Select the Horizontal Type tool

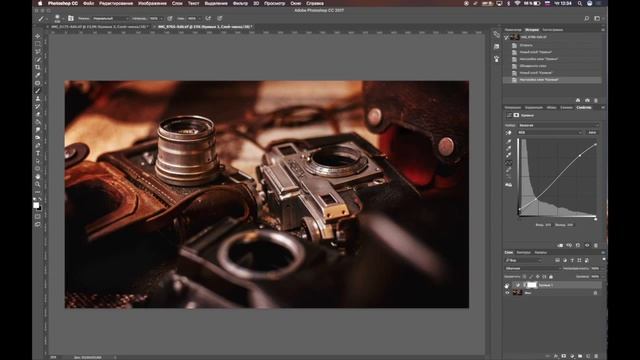coord(38,153)
